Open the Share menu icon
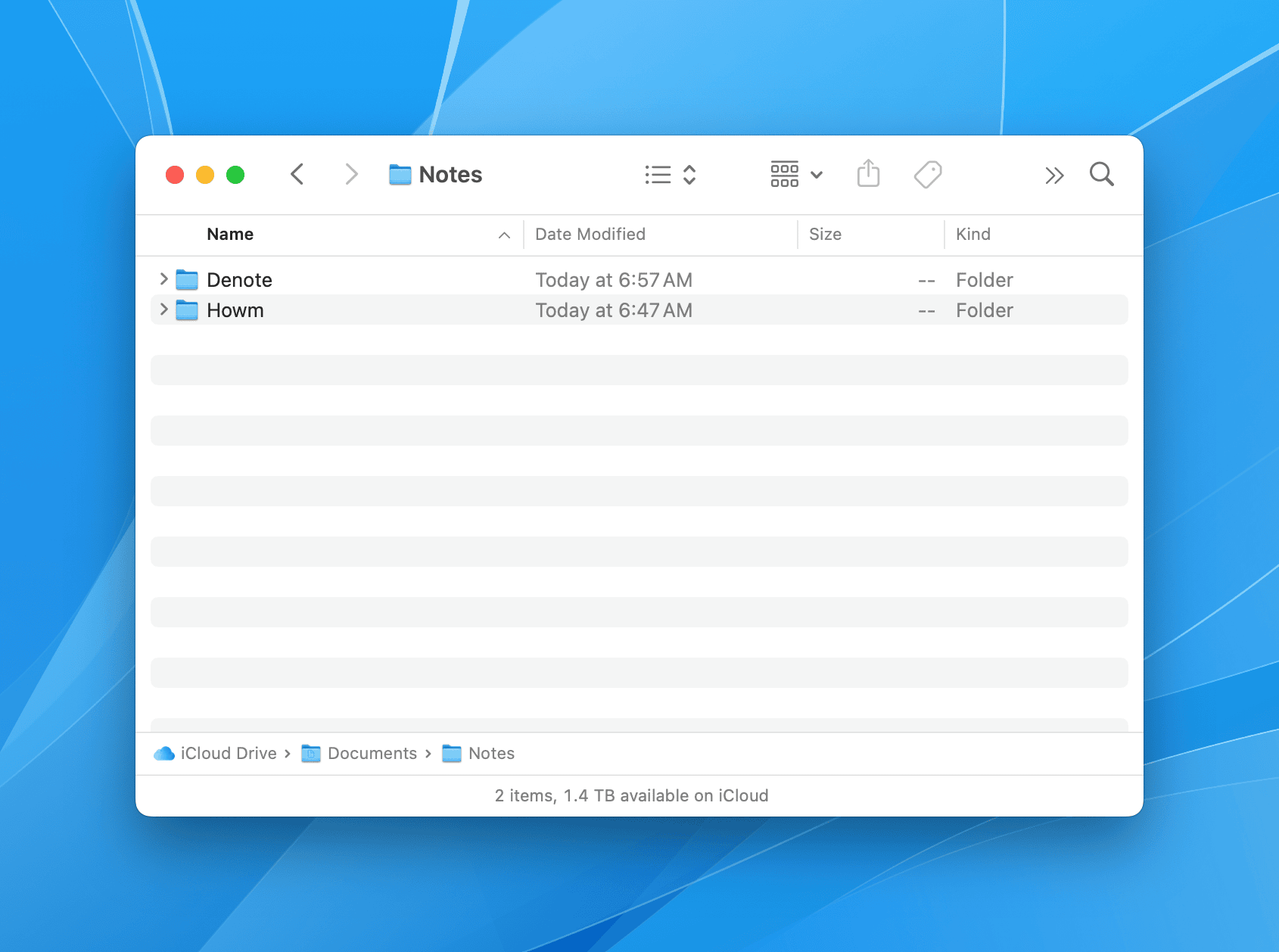Screen dimensions: 1279x952 (x=868, y=174)
